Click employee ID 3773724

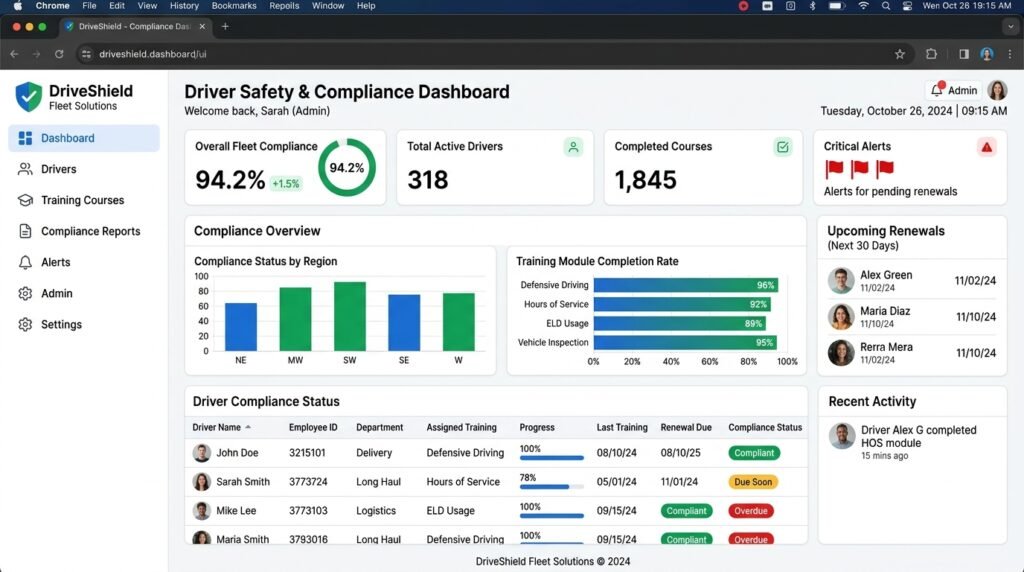(308, 482)
